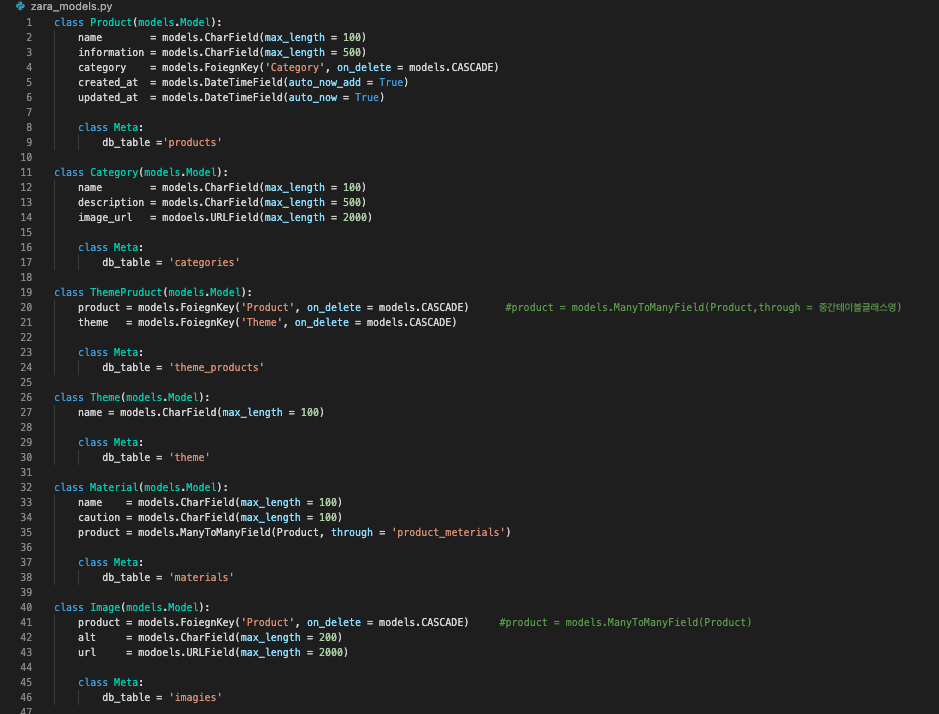The image size is (939, 714).
Task: Click 'theme' string on line 30
Action: point(189,457)
